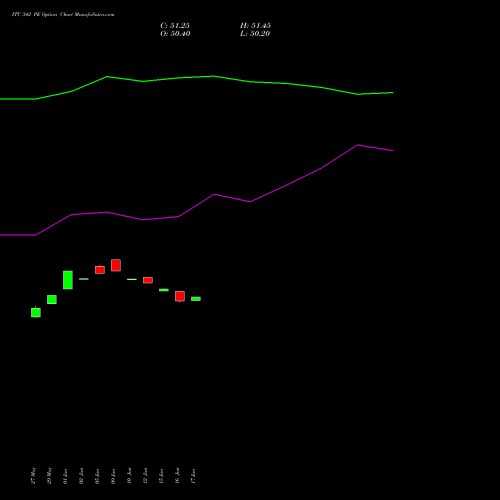Image resolution: width=500 pixels, height=500 pixels.
Task: Click the red candle on 12 Jun
Action: (148, 280)
